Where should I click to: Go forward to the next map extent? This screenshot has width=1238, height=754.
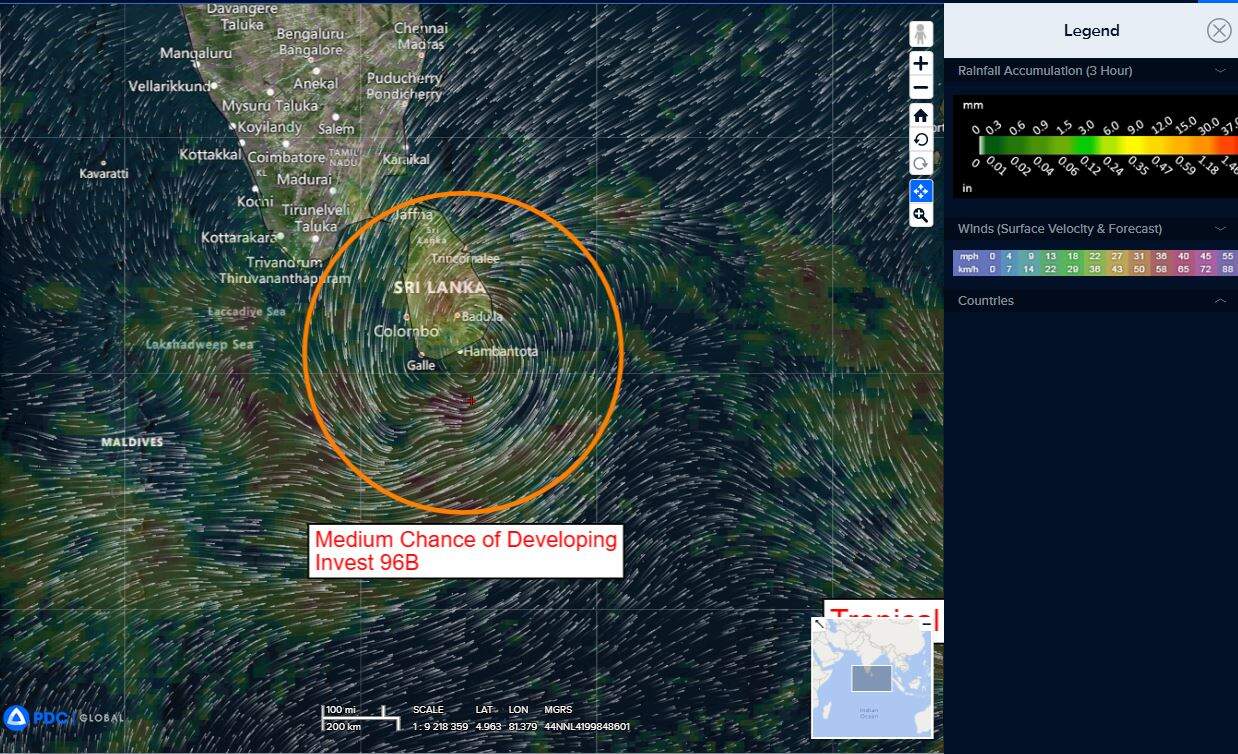coord(921,164)
